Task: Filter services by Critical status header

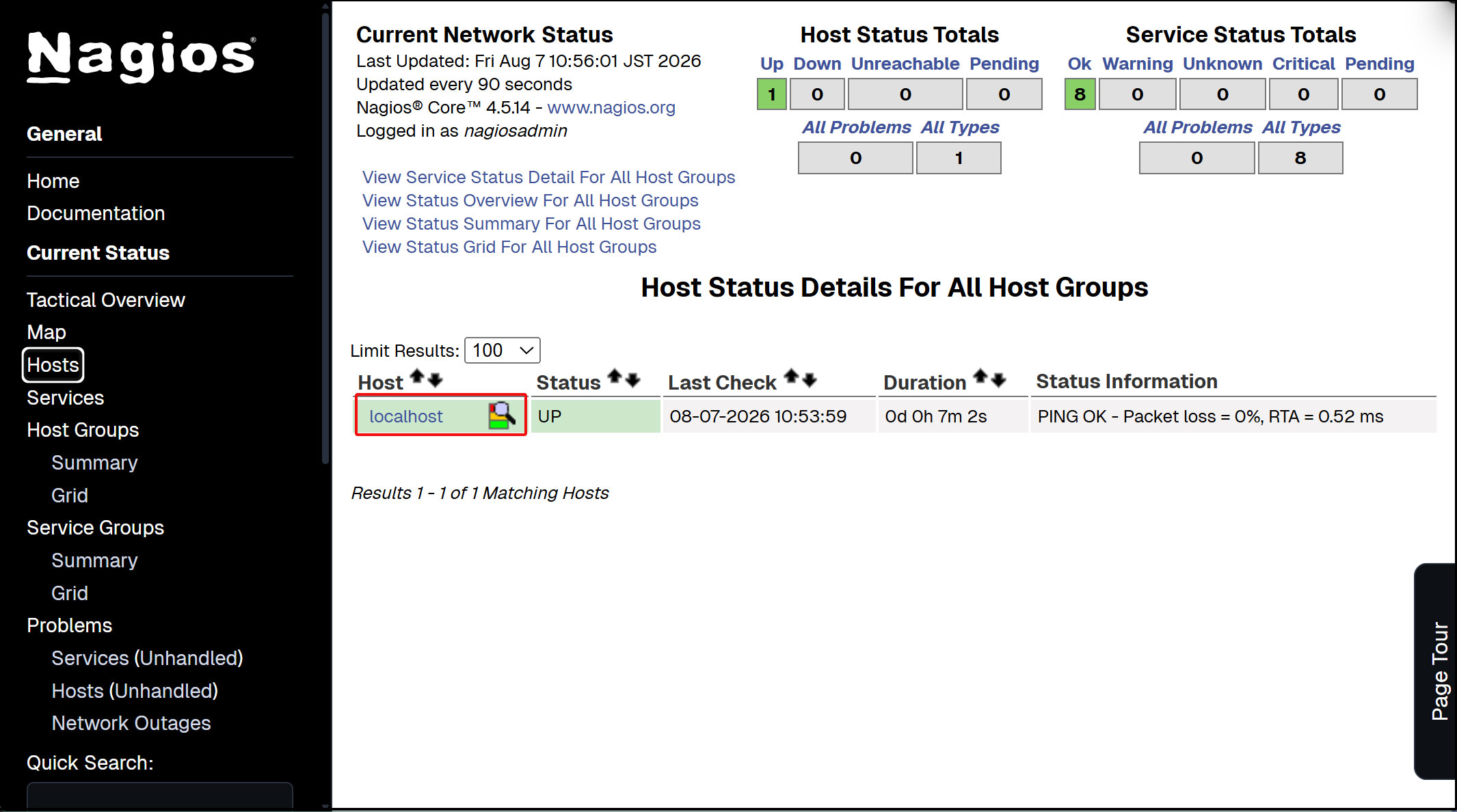Action: (1304, 64)
